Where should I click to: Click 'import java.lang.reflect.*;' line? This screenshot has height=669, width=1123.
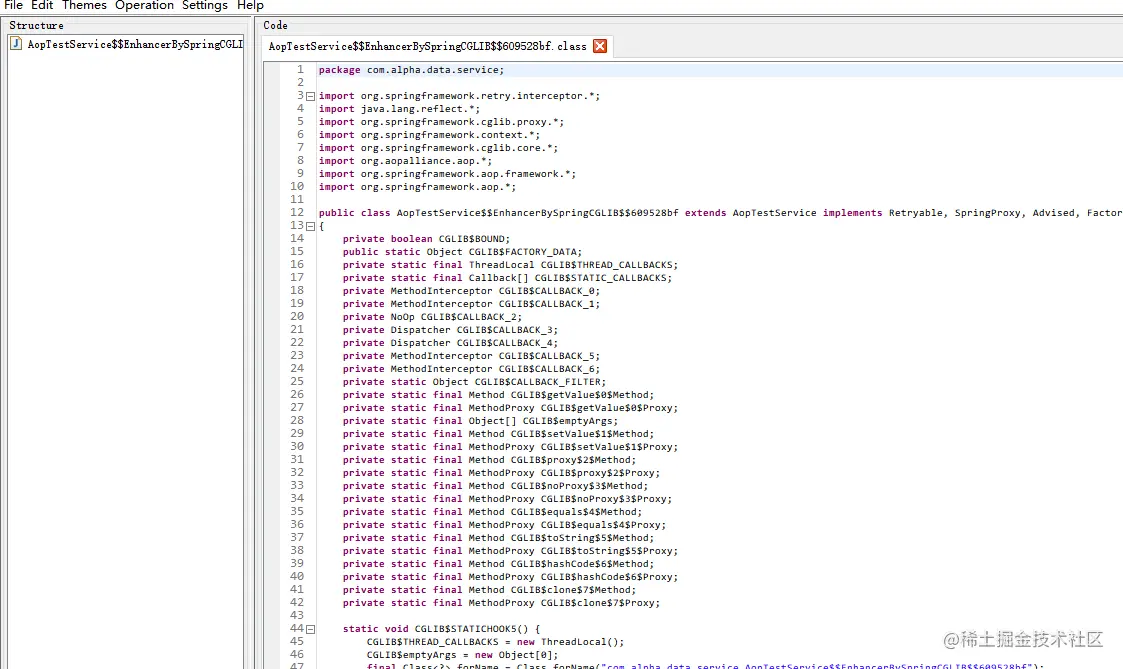399,109
